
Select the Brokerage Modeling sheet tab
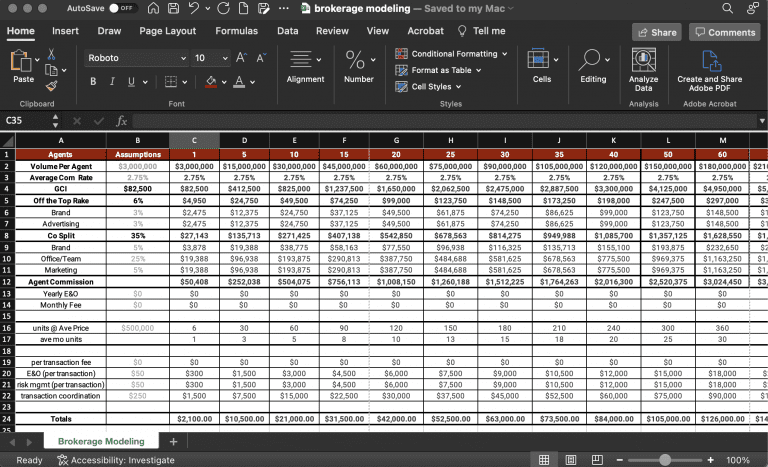coord(101,441)
